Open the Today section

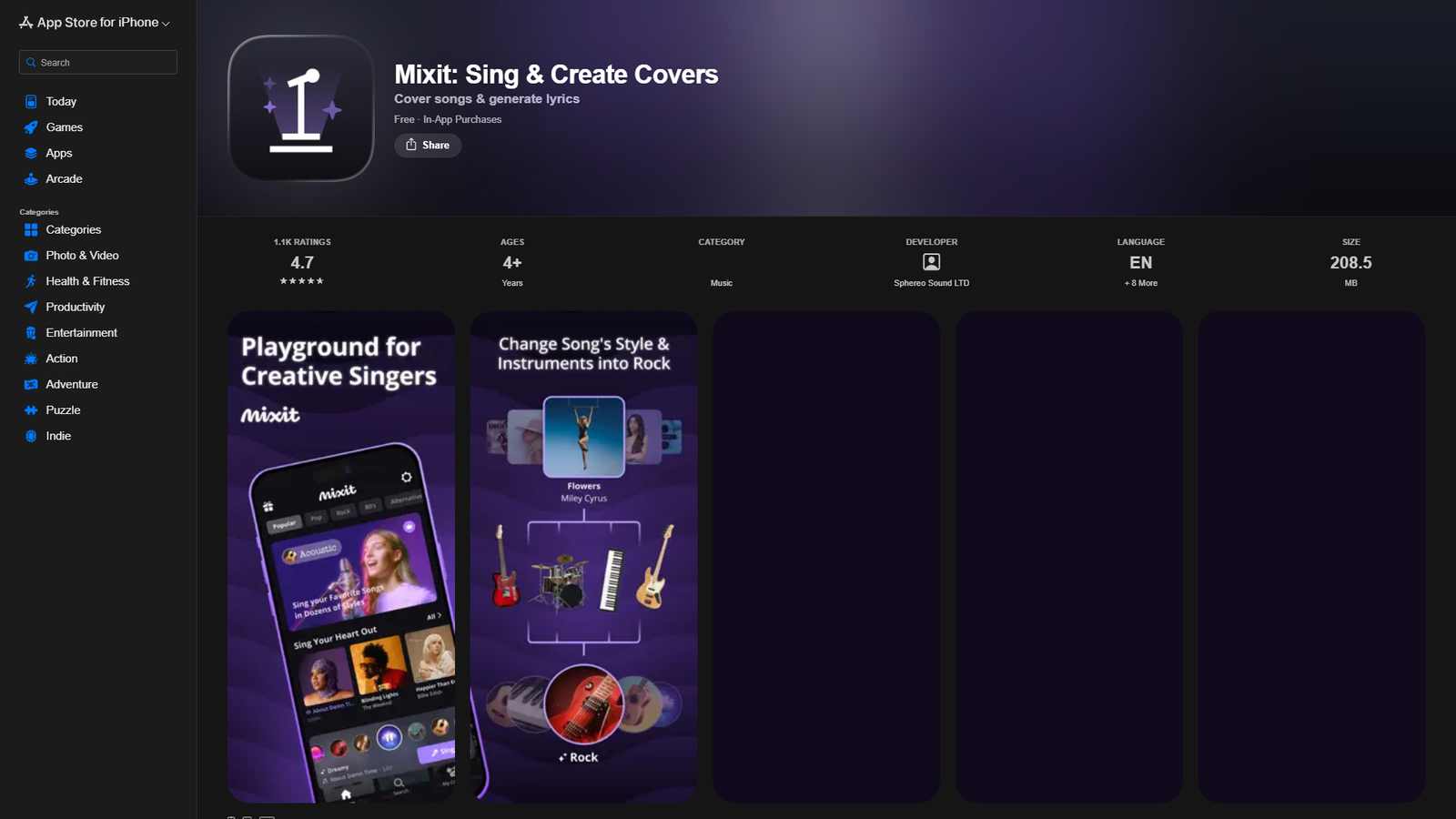click(61, 101)
